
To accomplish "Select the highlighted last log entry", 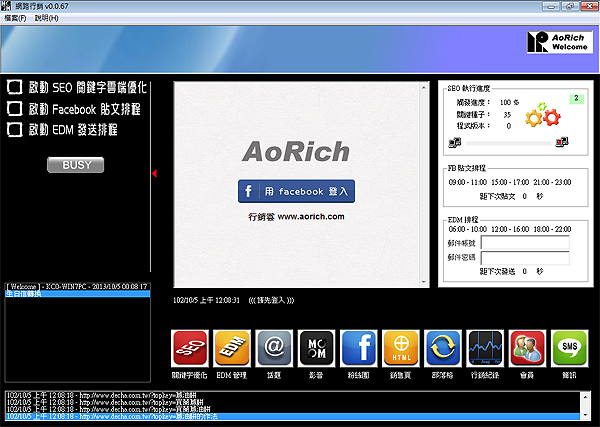I will pyautogui.click(x=293, y=416).
